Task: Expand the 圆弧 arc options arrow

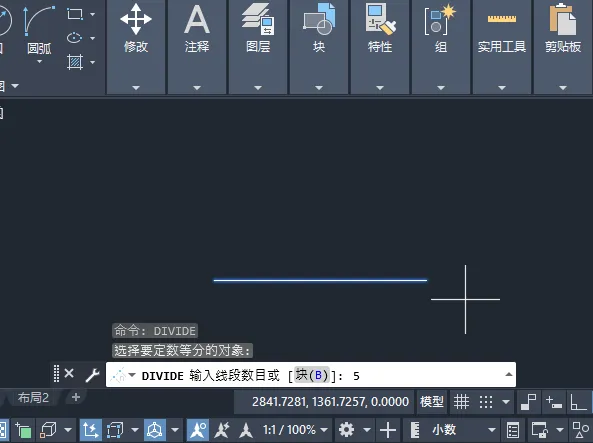Action: (39, 62)
